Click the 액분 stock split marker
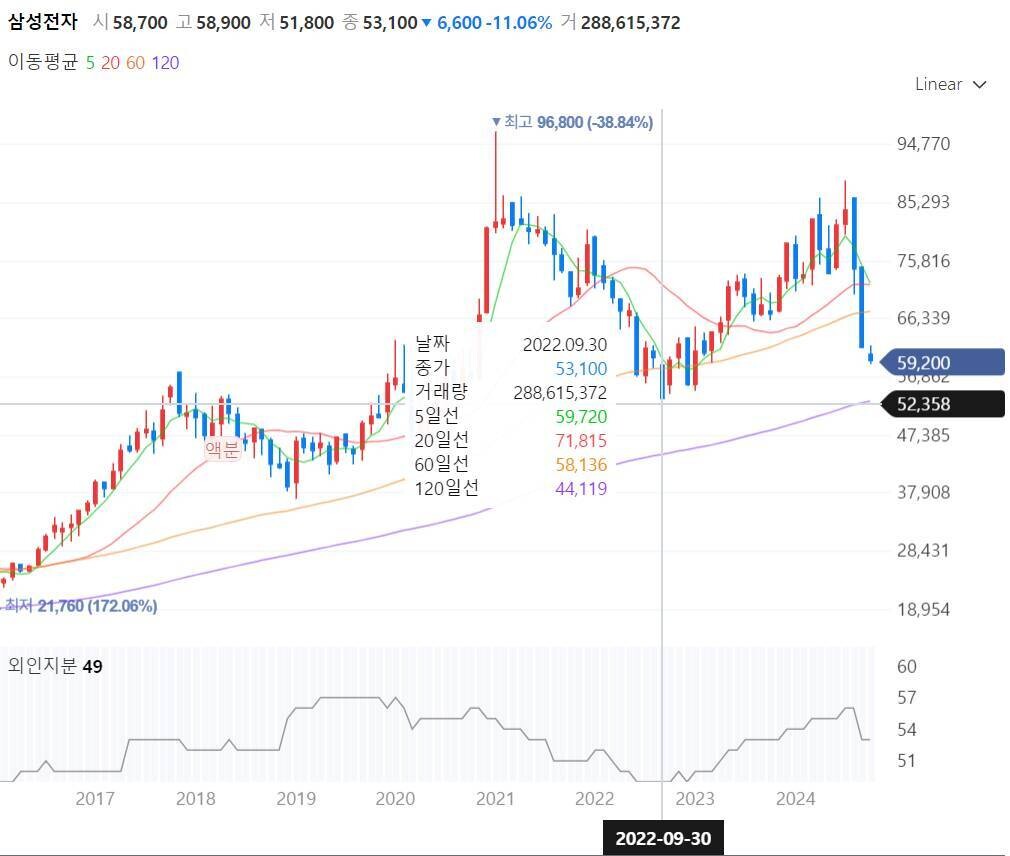The width and height of the screenshot is (1010, 856). (222, 450)
